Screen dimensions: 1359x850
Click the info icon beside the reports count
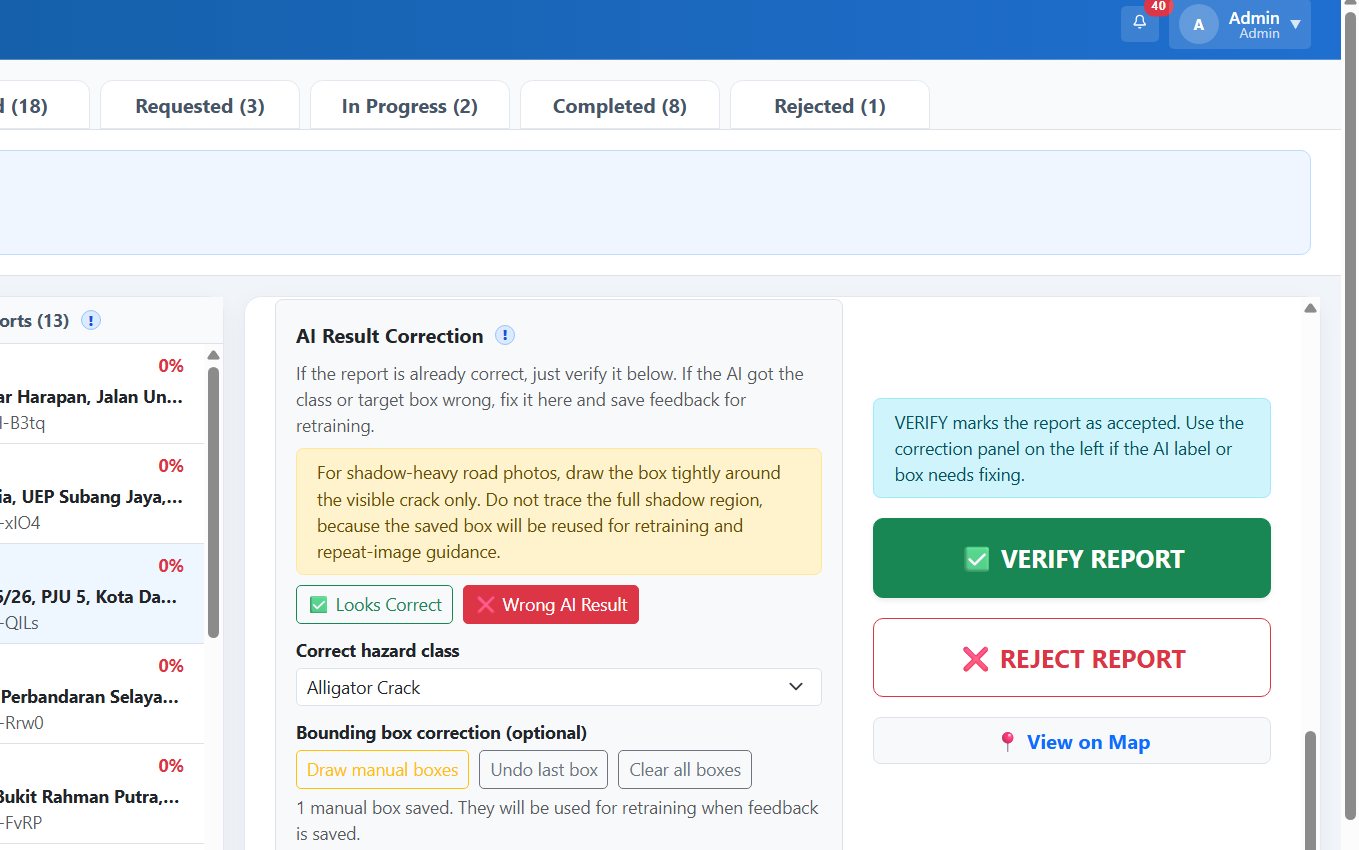tap(91, 321)
